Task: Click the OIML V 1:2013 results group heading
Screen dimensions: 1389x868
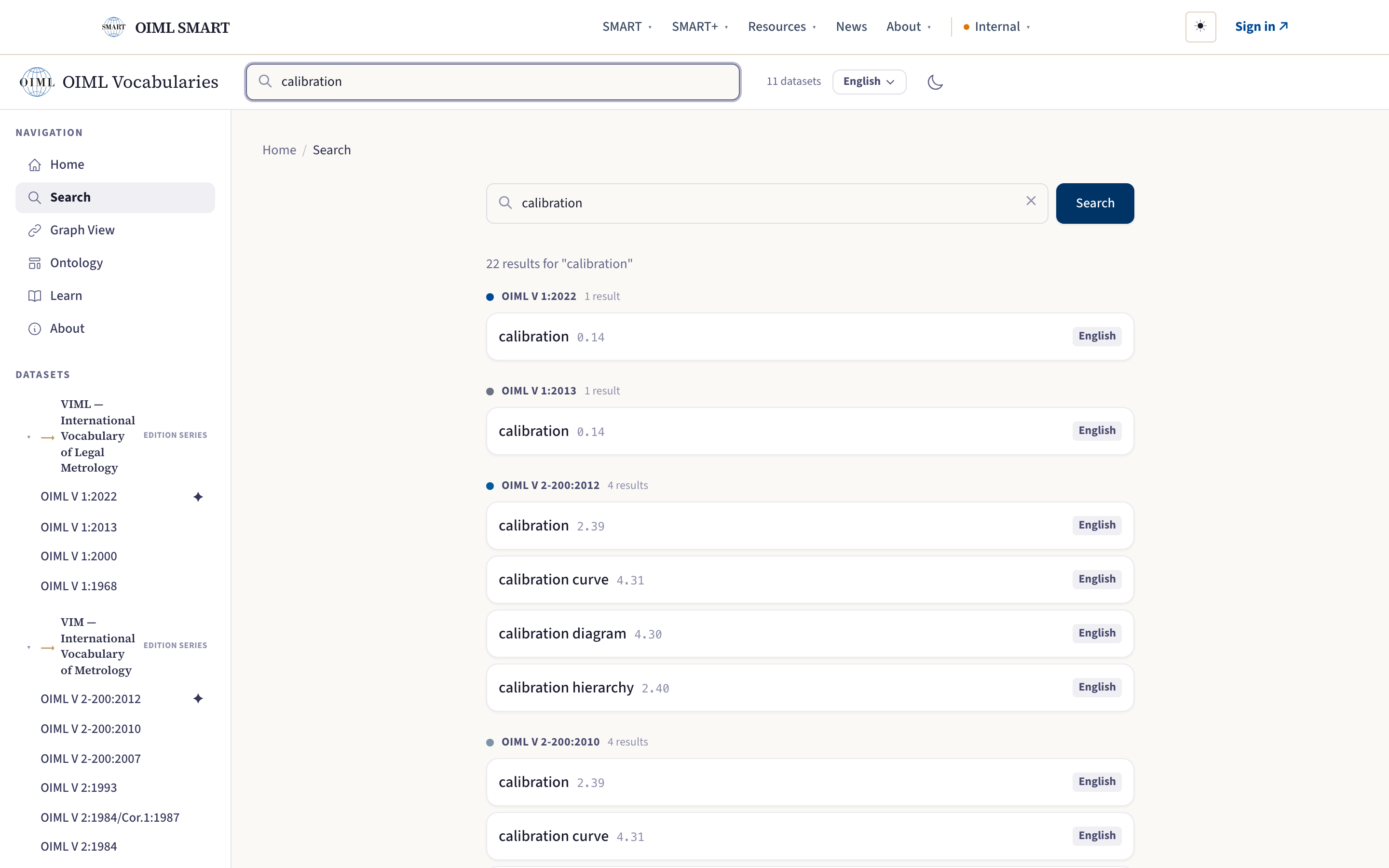Action: [x=538, y=391]
